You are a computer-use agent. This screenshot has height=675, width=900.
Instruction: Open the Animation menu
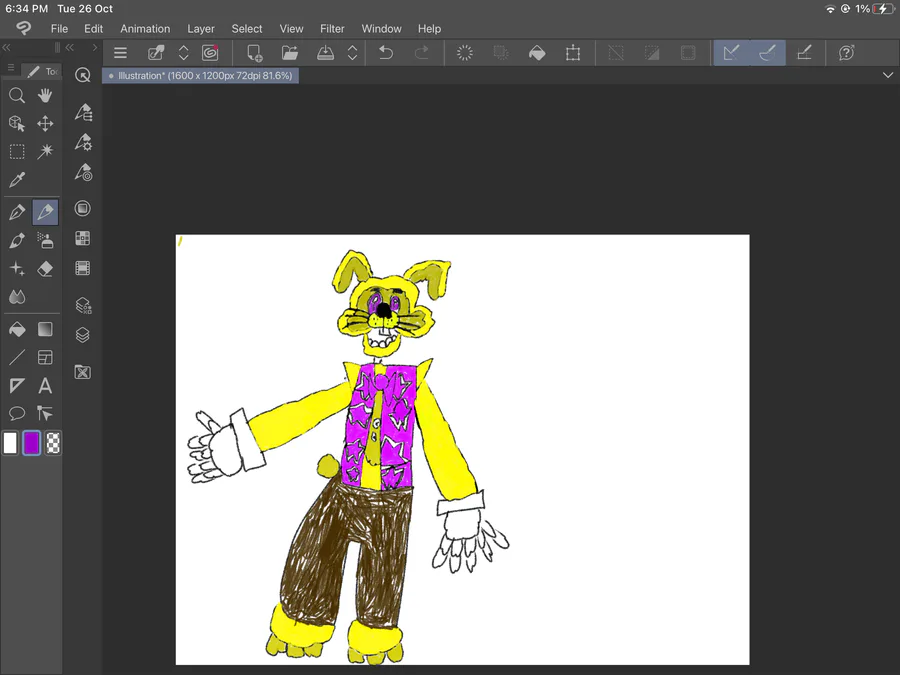click(145, 29)
